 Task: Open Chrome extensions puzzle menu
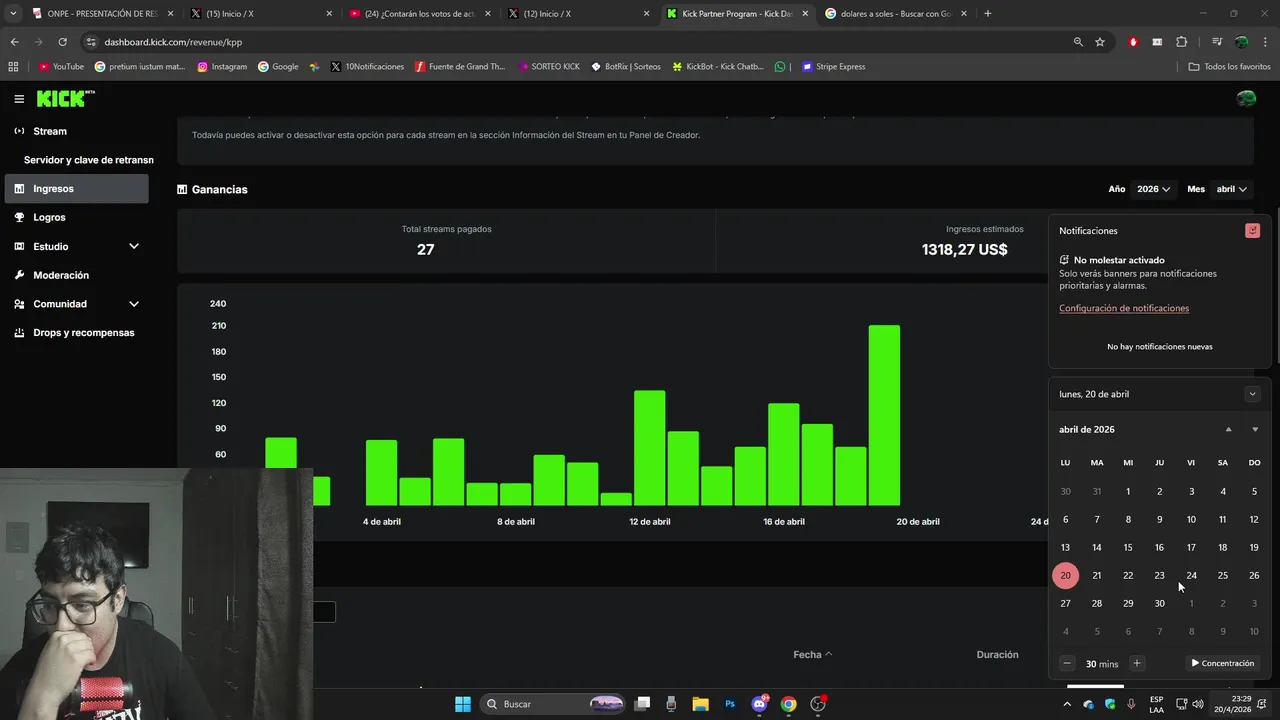click(x=1182, y=42)
